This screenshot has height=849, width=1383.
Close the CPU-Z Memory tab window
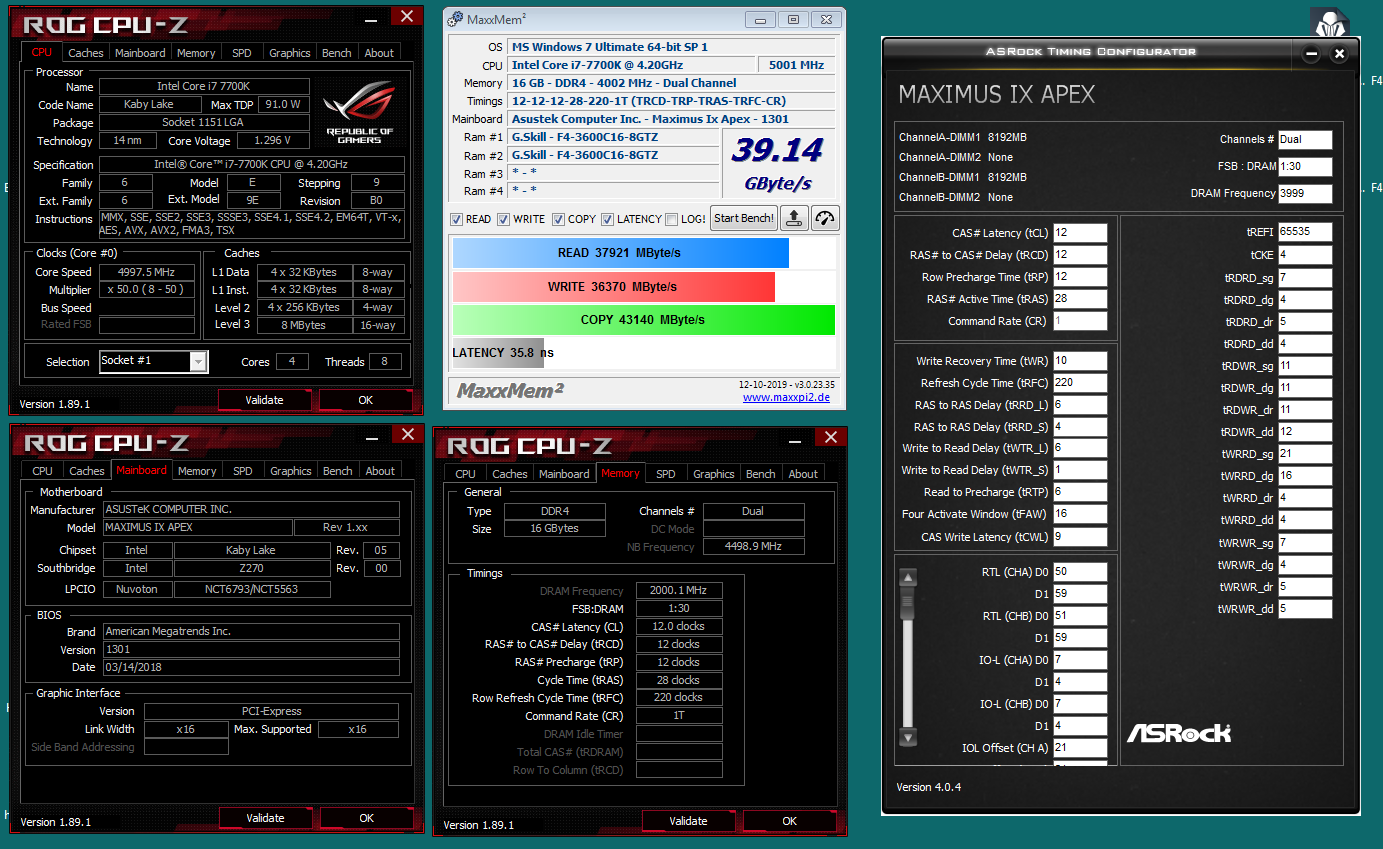(x=831, y=437)
